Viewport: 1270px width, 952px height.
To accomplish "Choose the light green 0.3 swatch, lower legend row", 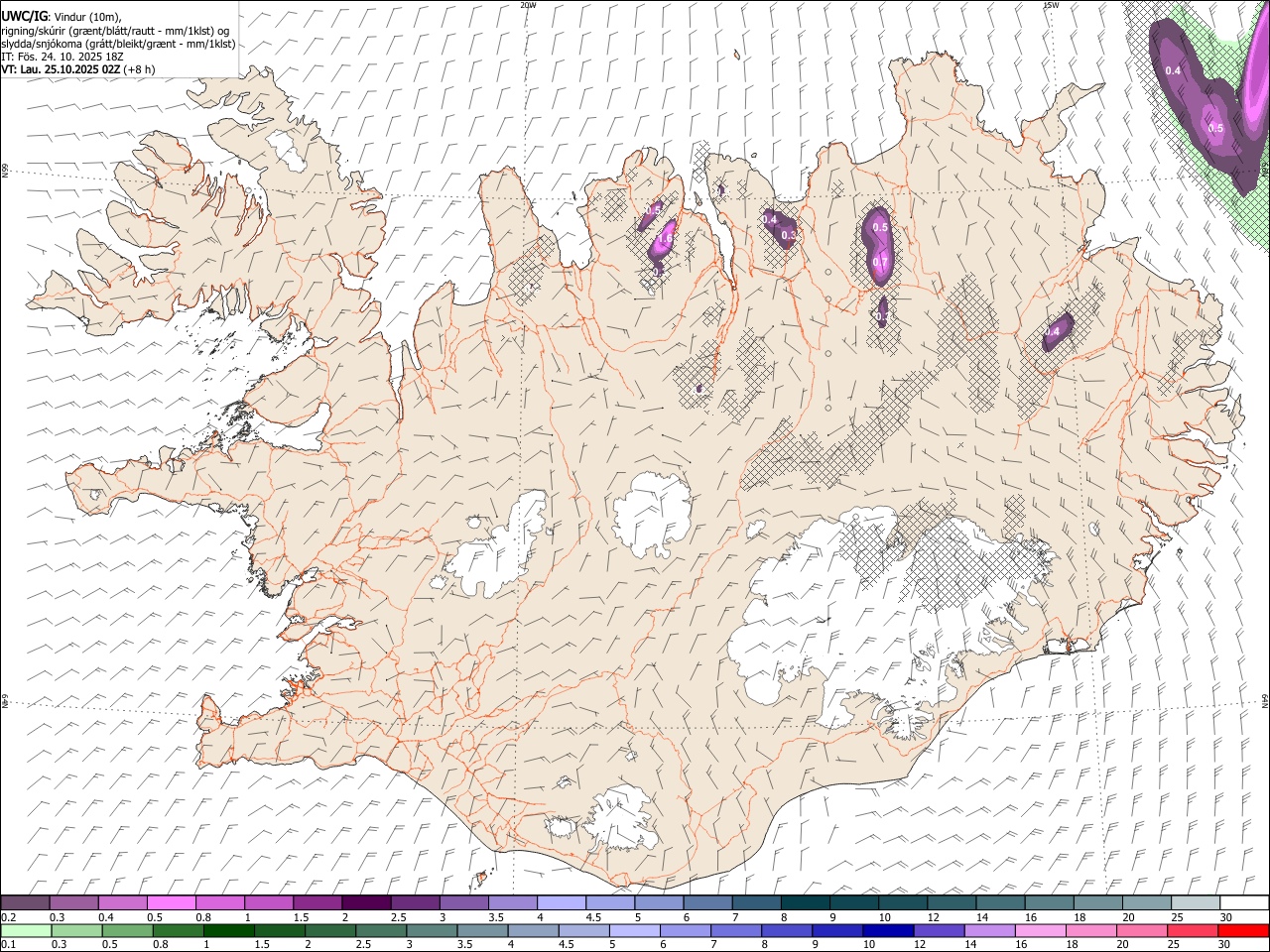I will pos(76,930).
